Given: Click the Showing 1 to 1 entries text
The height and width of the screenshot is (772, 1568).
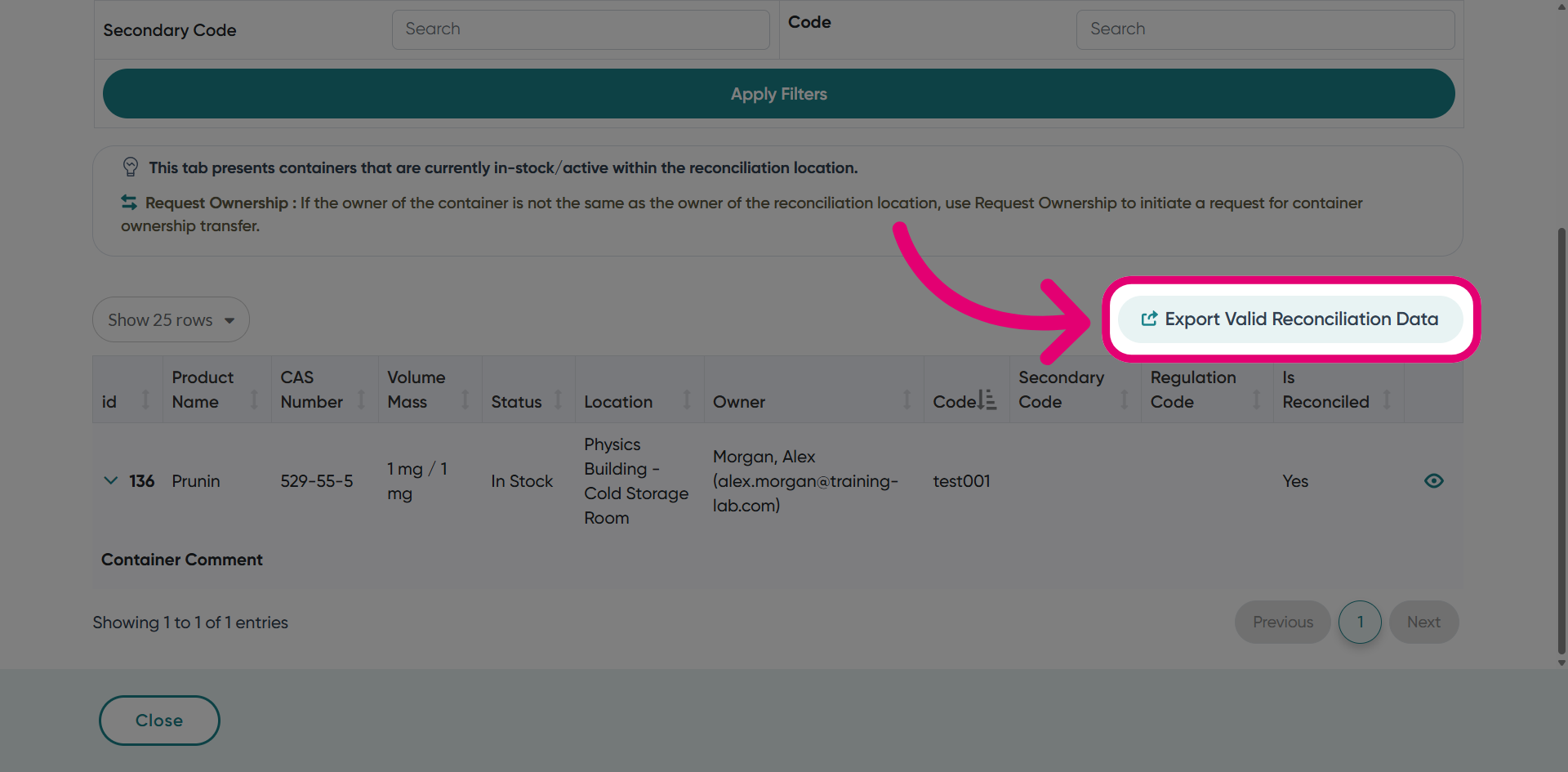Looking at the screenshot, I should [x=190, y=623].
